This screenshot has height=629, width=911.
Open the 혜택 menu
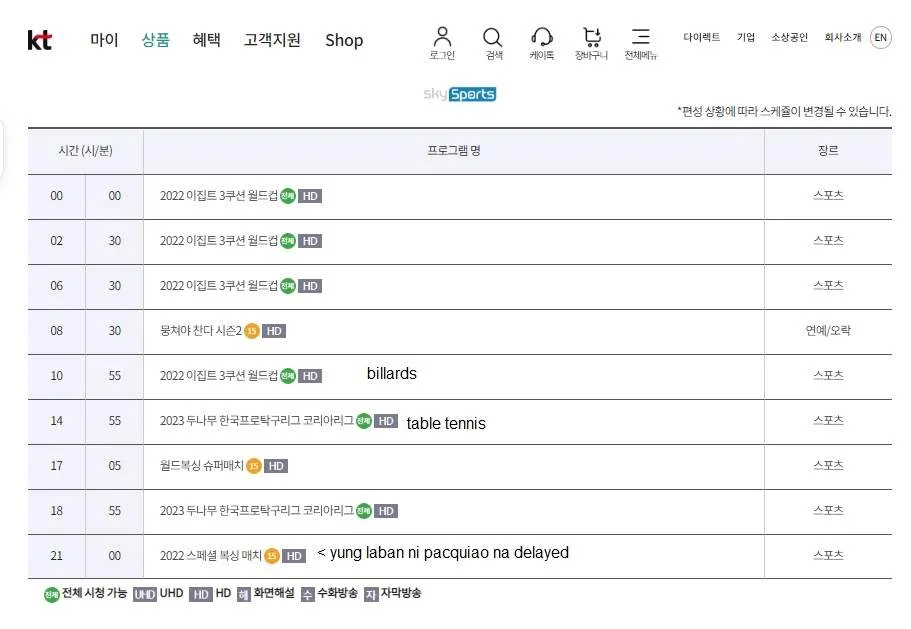point(206,40)
